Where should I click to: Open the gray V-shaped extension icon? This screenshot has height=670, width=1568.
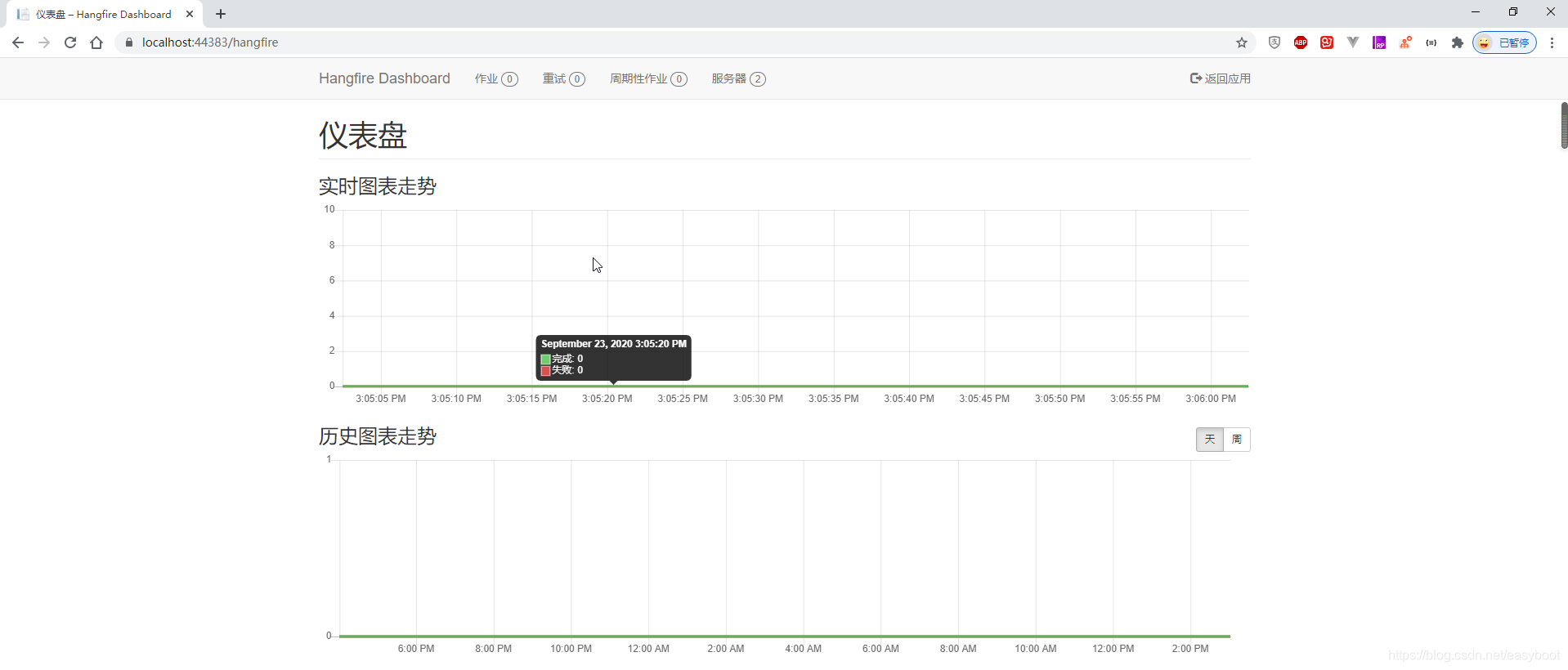click(x=1353, y=42)
